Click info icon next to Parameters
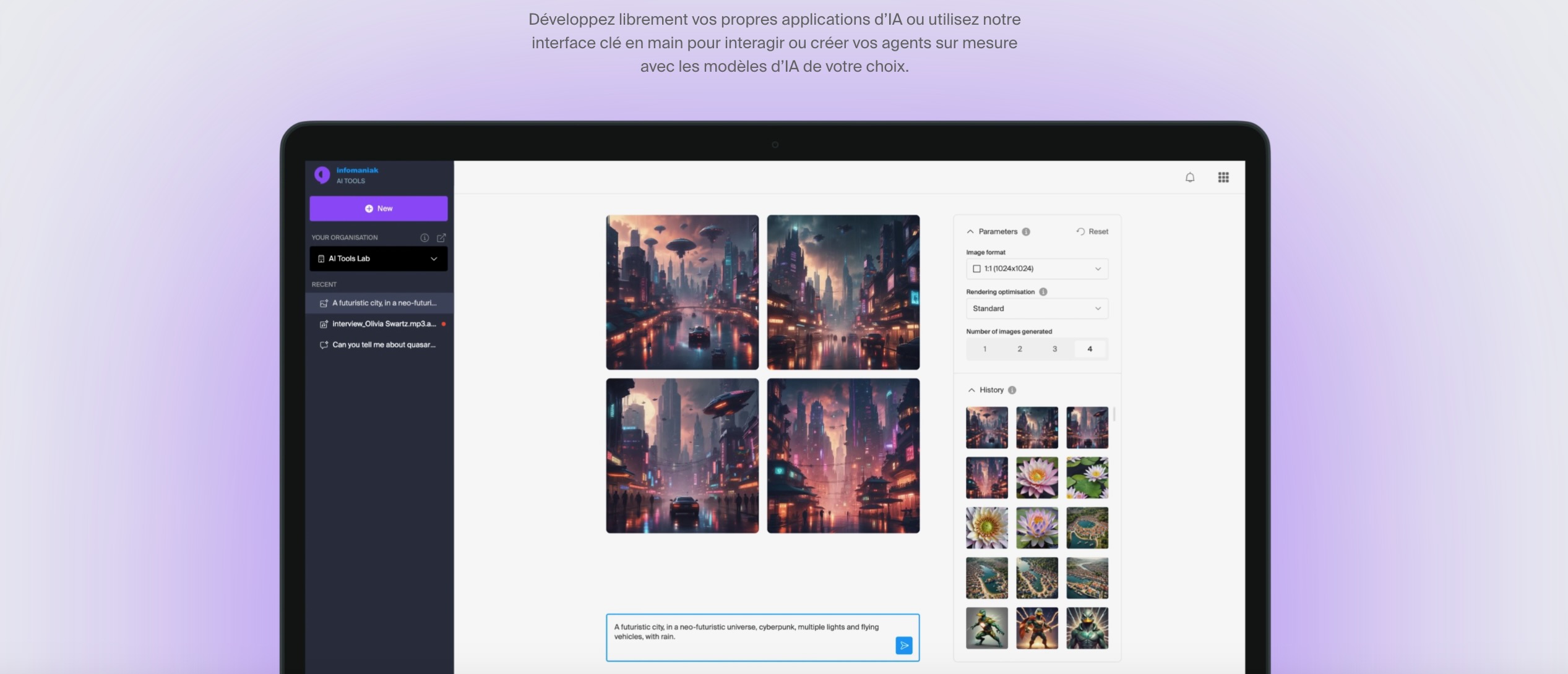The width and height of the screenshot is (1568, 674). 1026,232
